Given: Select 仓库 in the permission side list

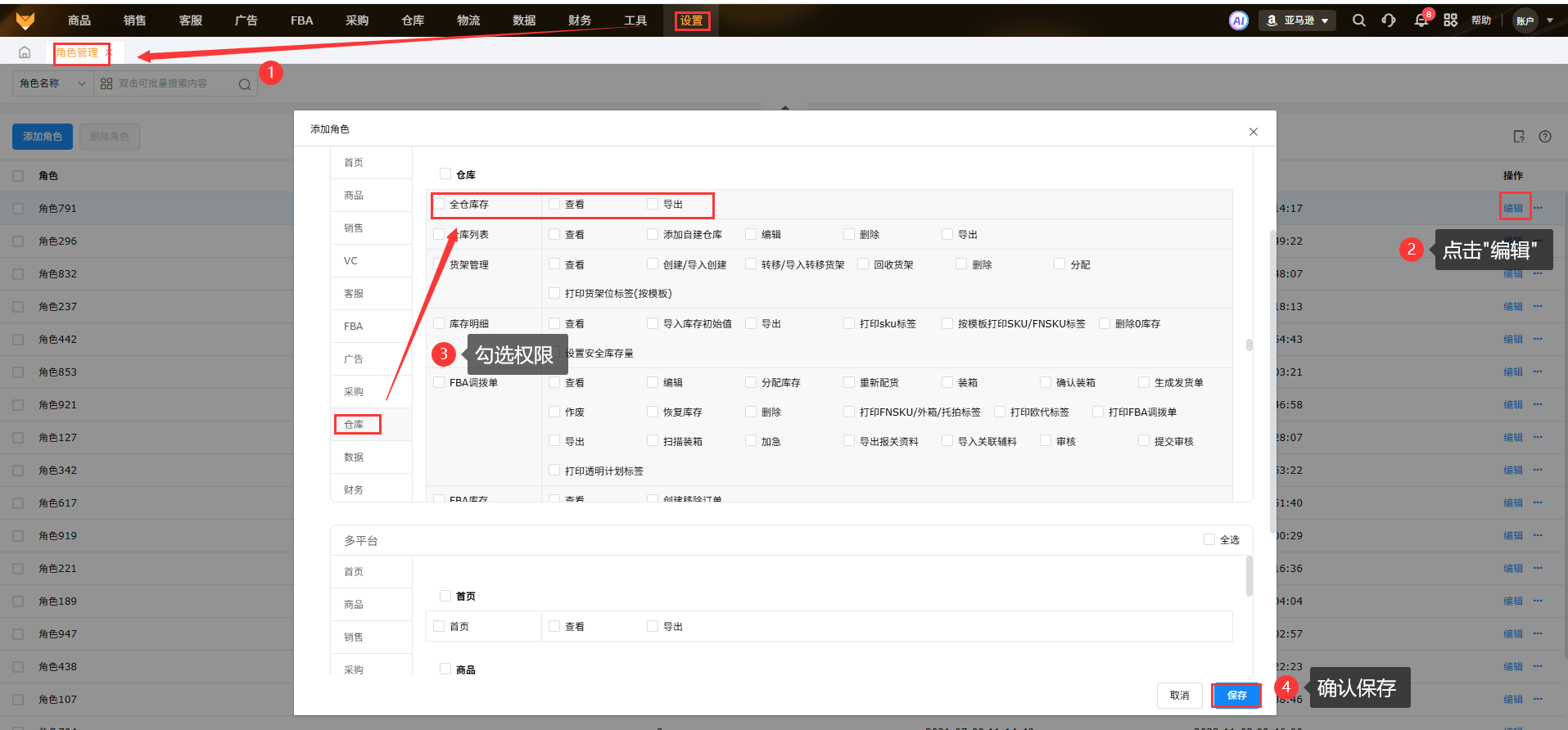Looking at the screenshot, I should coord(356,424).
